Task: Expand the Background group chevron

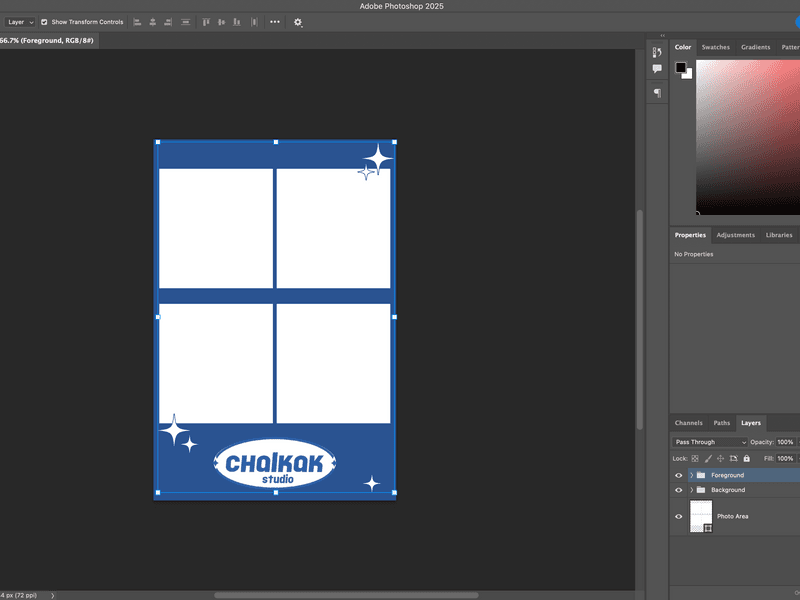Action: click(x=692, y=490)
